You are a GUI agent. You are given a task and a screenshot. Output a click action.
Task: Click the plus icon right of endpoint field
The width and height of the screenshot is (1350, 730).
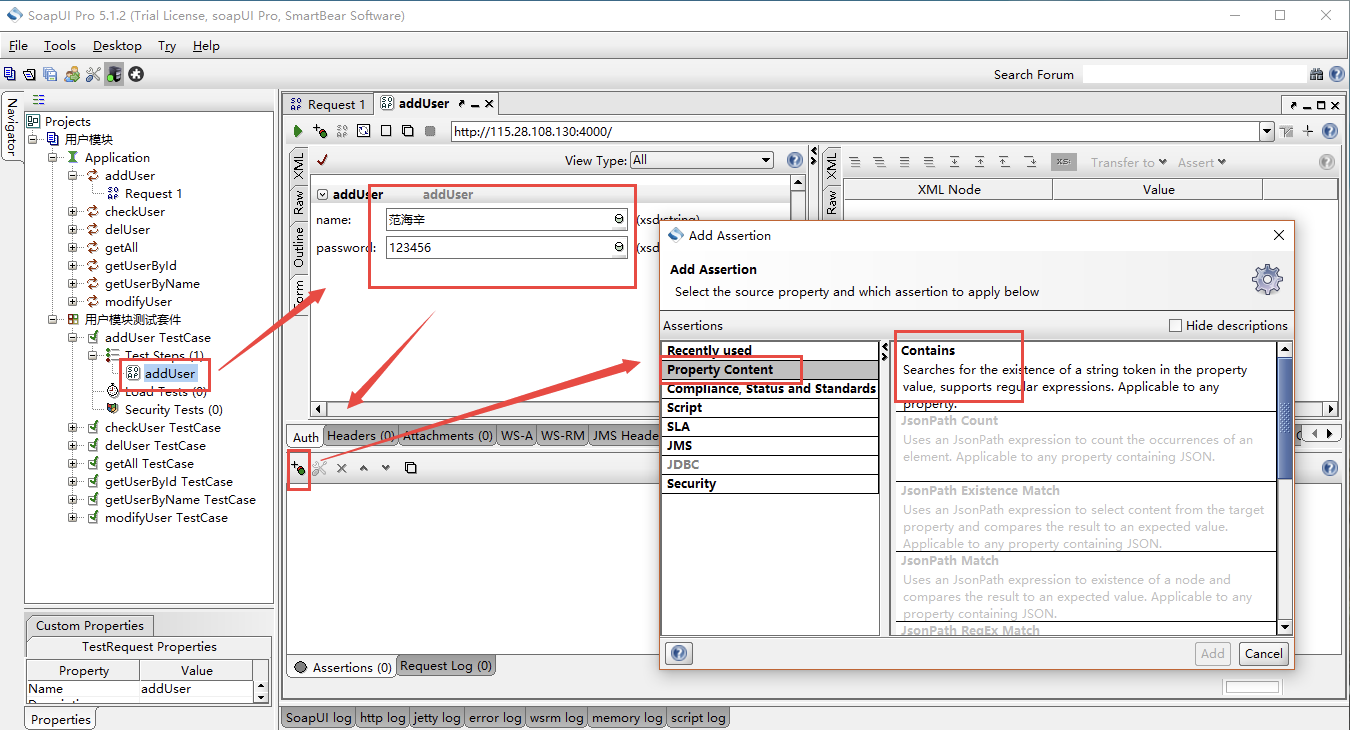click(1308, 131)
